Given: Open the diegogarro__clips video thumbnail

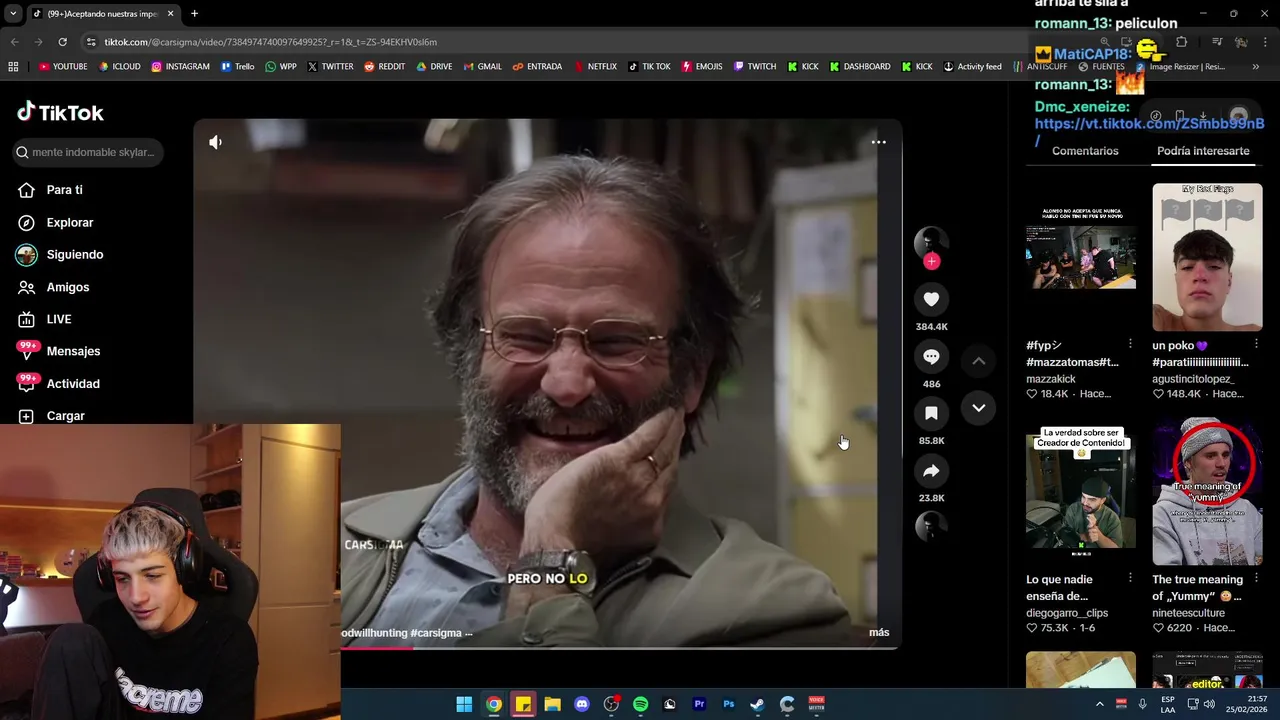Looking at the screenshot, I should tap(1081, 491).
